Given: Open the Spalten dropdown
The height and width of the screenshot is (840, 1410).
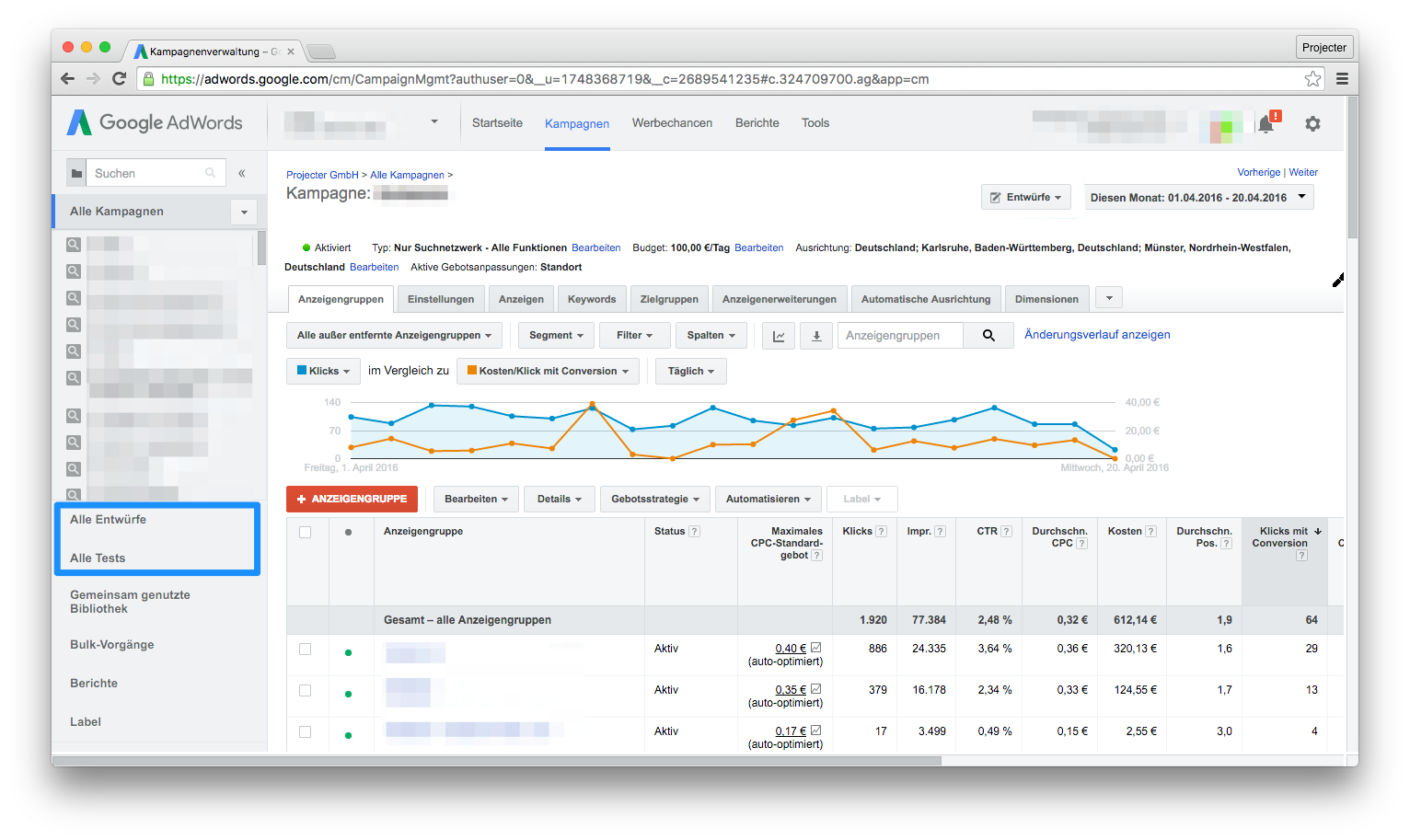Looking at the screenshot, I should (711, 336).
